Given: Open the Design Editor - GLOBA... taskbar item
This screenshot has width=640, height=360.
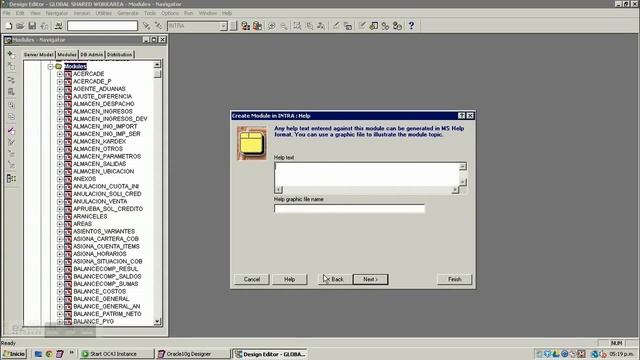Looking at the screenshot, I should click(x=270, y=354).
